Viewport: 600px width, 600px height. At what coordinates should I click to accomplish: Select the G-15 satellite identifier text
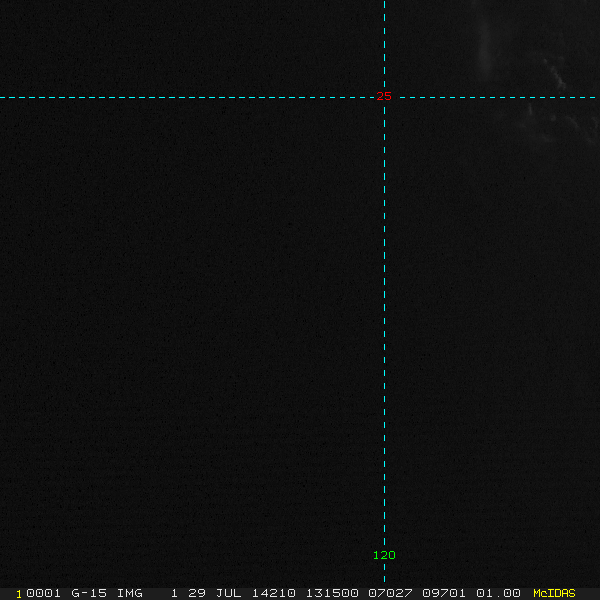[x=89, y=593]
